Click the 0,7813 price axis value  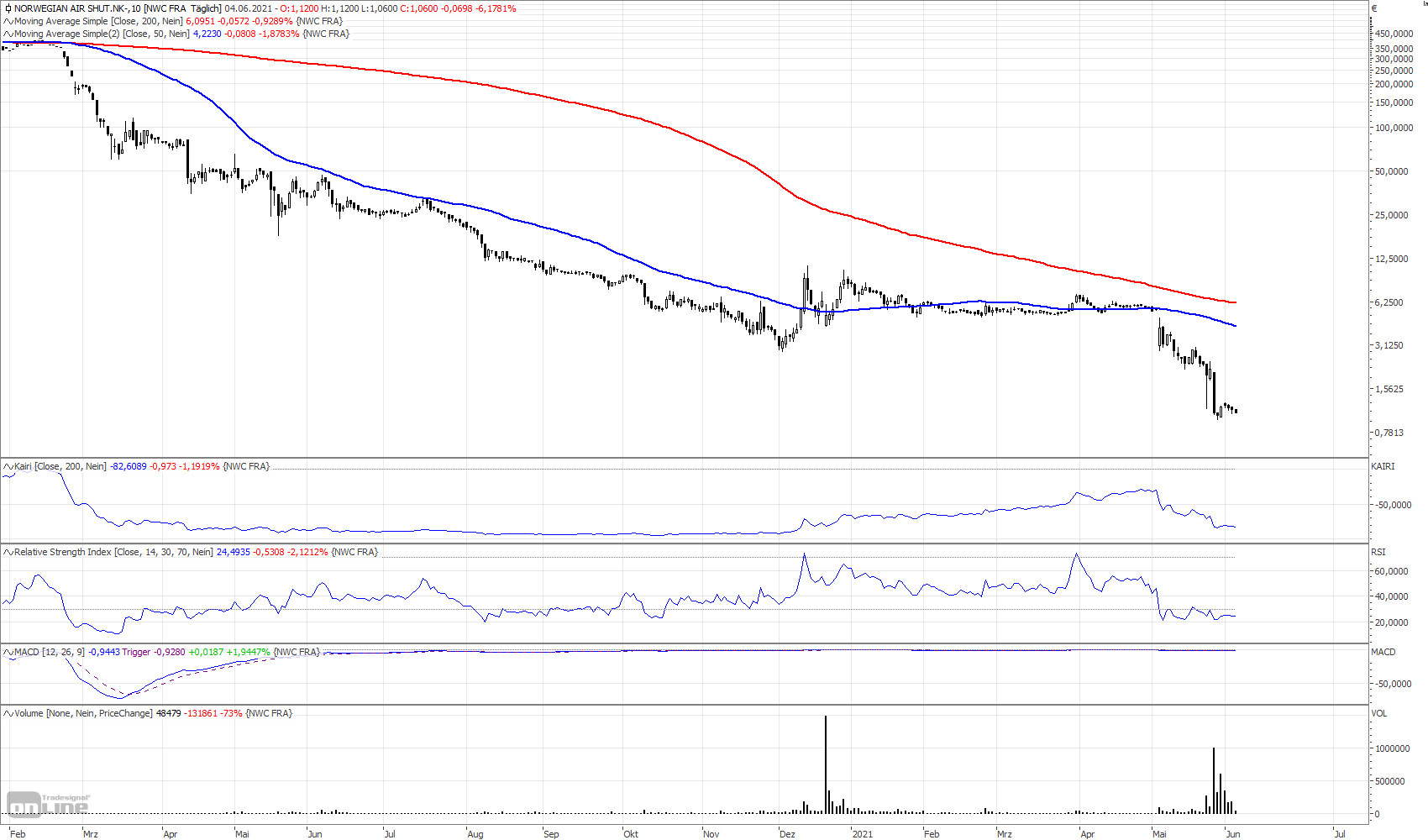(1389, 433)
